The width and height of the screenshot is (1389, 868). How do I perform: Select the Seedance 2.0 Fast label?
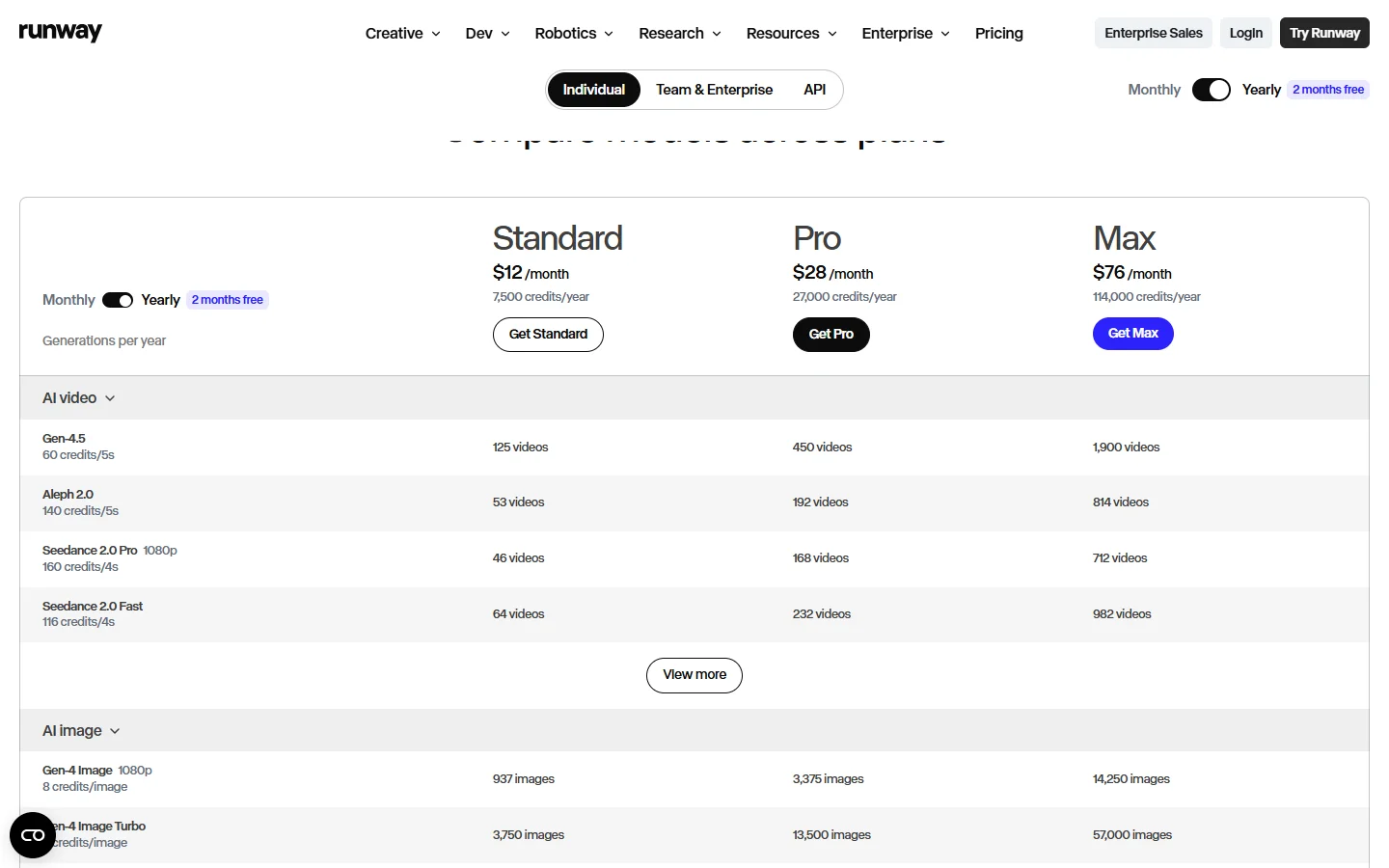(x=93, y=607)
